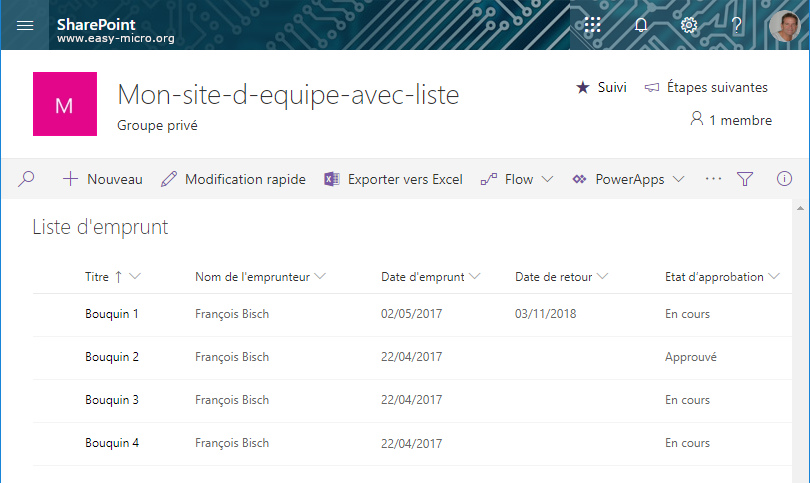The width and height of the screenshot is (810, 483).
Task: Click the Approuvé status cell
Action: click(x=691, y=357)
